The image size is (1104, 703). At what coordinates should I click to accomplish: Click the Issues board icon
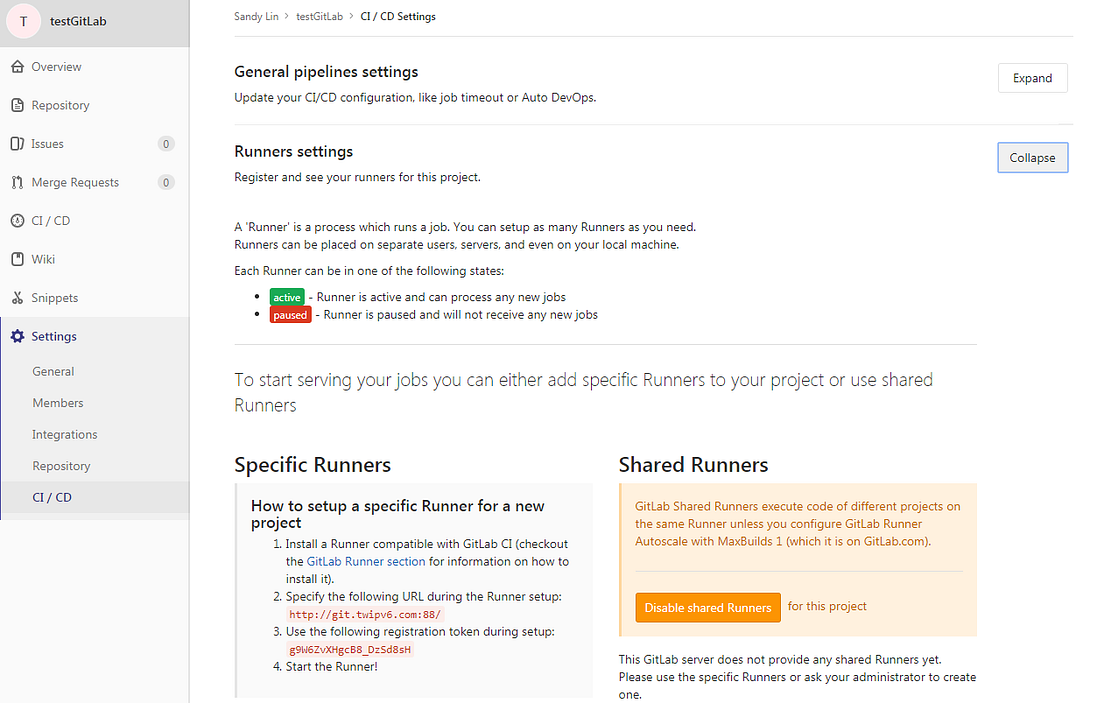click(x=18, y=144)
